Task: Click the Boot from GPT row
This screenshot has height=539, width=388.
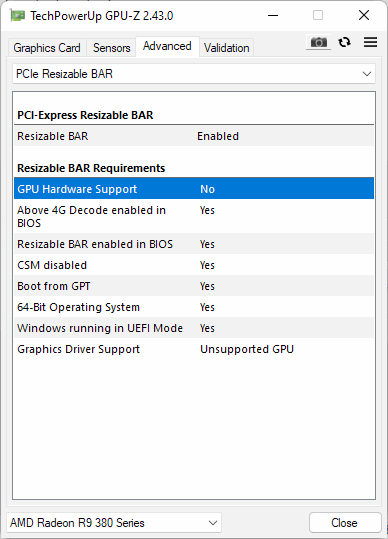Action: (194, 286)
